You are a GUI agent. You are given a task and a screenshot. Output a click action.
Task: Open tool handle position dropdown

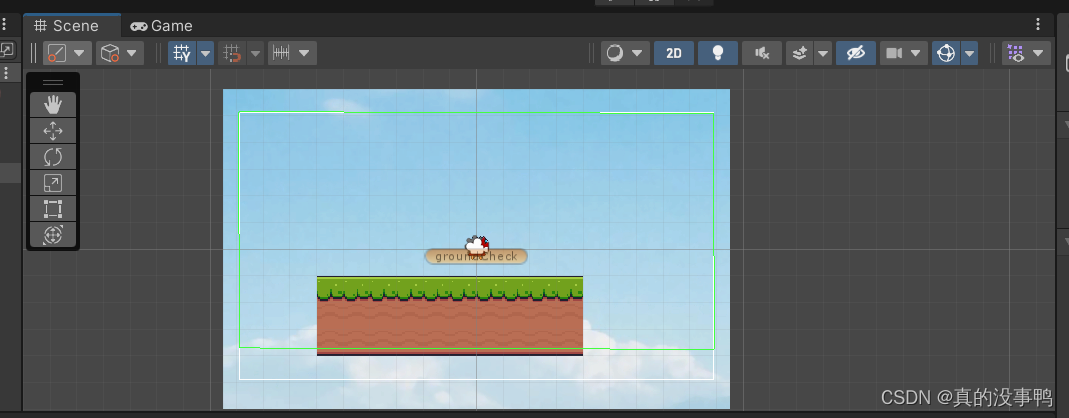(80, 53)
